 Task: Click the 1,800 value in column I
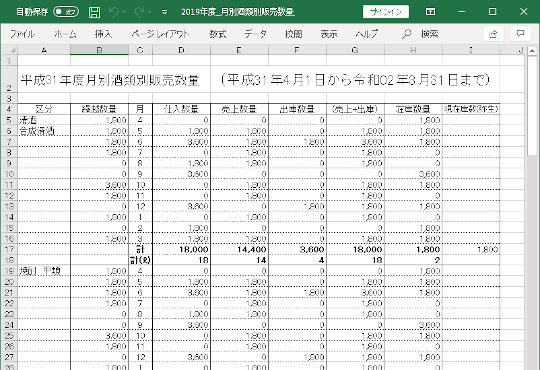(471, 249)
